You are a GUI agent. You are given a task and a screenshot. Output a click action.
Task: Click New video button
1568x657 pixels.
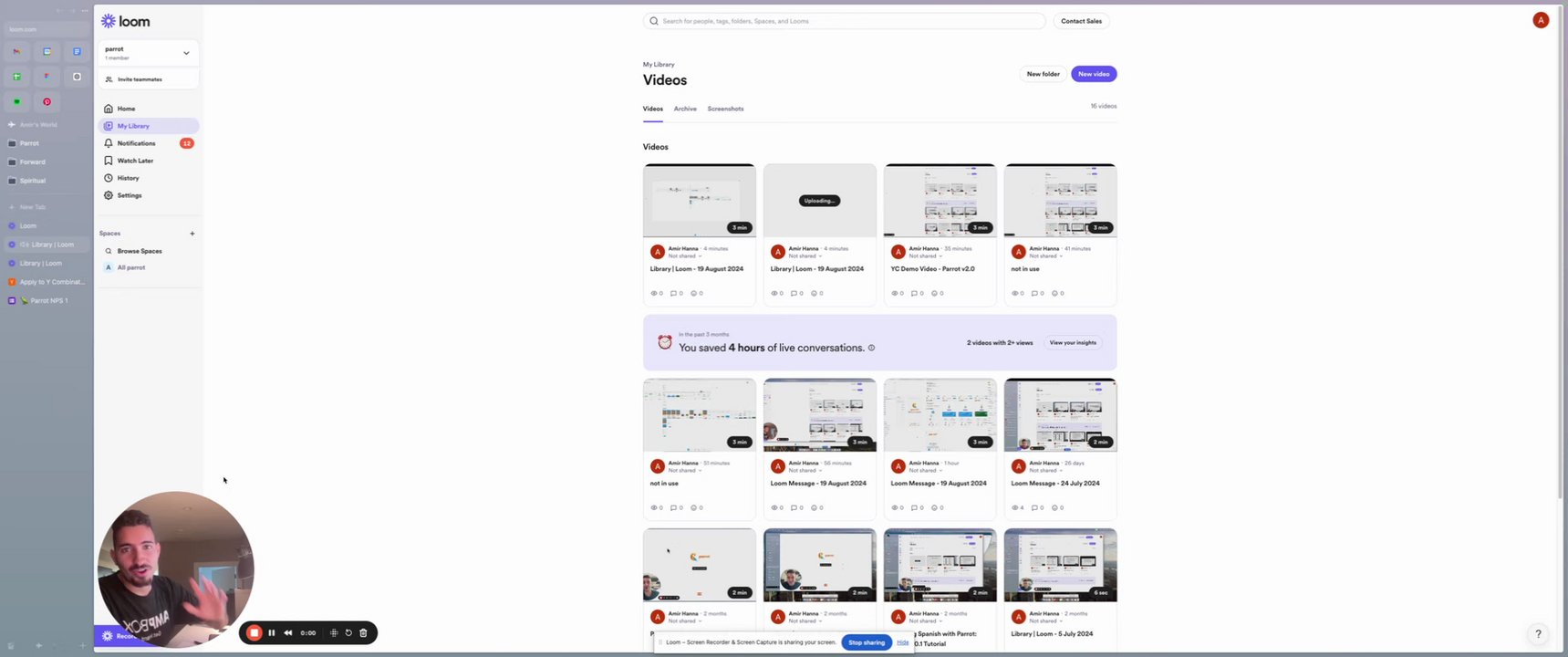(x=1094, y=74)
